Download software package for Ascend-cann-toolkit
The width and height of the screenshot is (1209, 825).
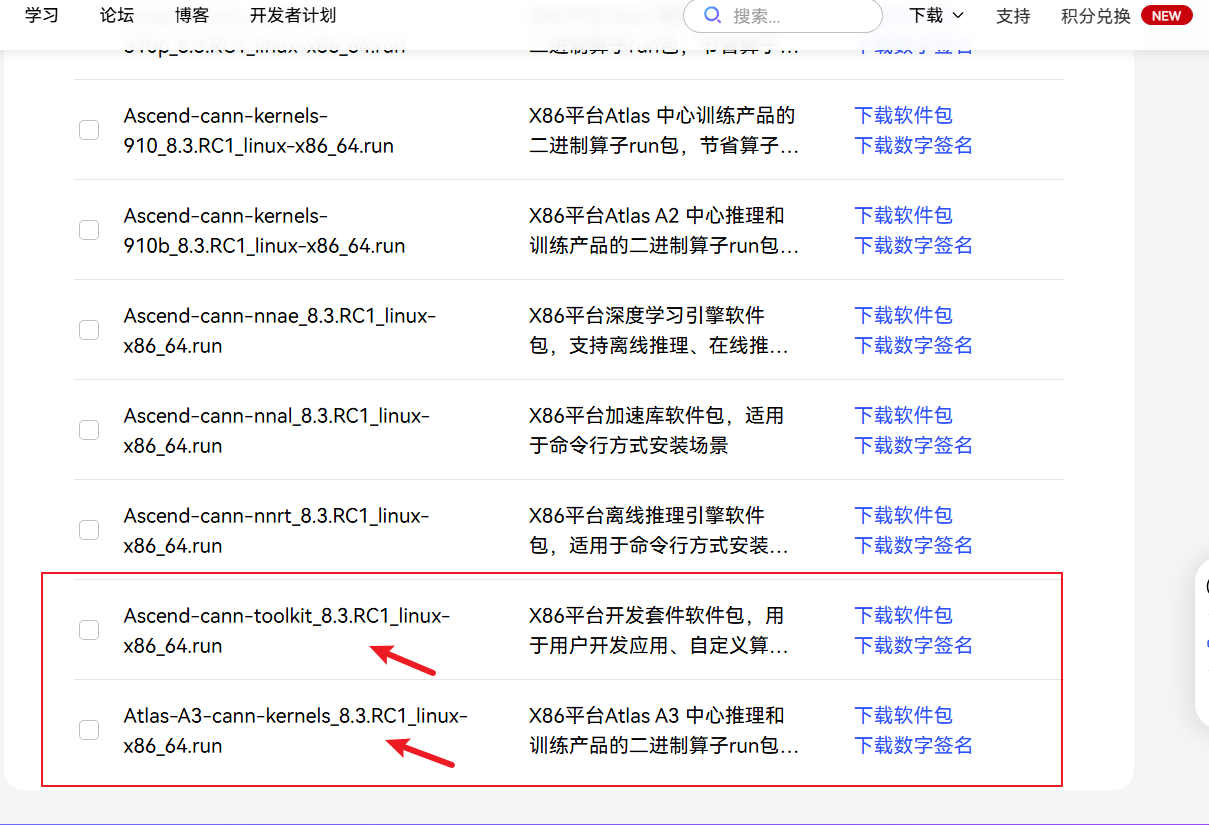pos(903,615)
